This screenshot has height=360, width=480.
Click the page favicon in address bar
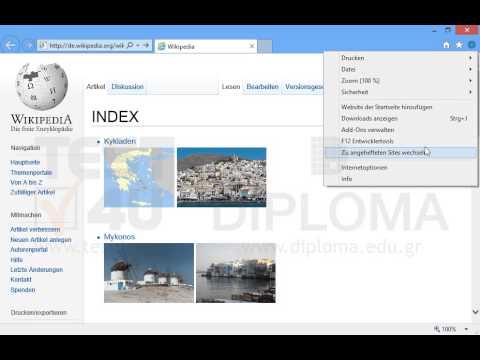point(43,45)
